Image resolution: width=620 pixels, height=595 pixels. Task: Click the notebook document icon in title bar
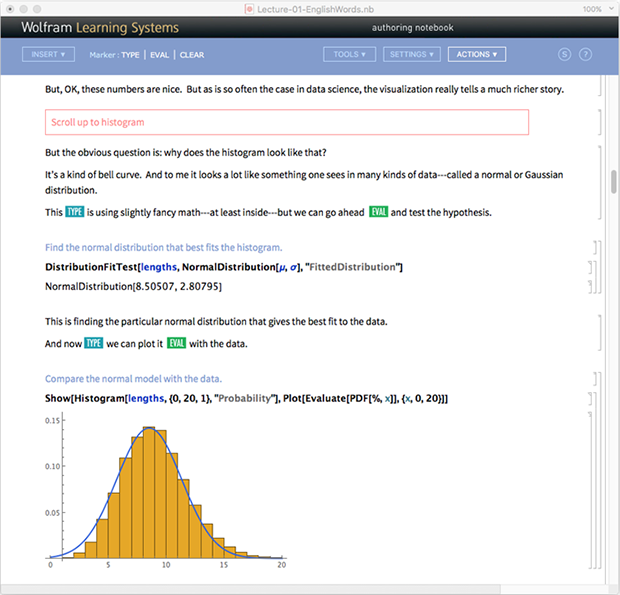(x=249, y=9)
